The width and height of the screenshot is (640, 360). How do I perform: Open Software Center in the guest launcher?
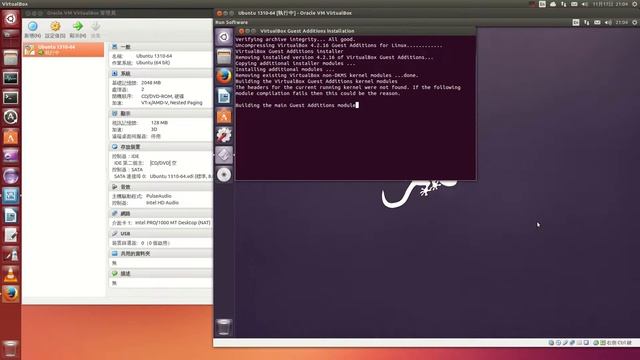tap(224, 116)
